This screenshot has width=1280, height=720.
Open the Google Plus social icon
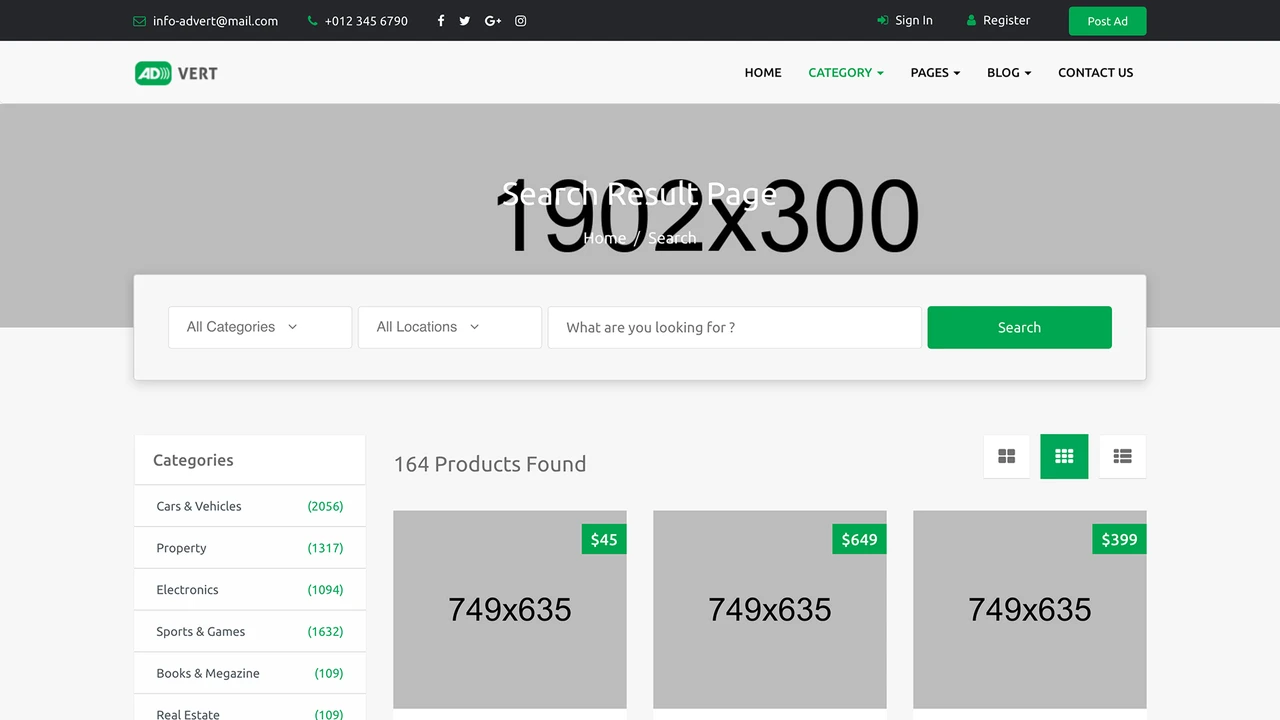[x=493, y=21]
